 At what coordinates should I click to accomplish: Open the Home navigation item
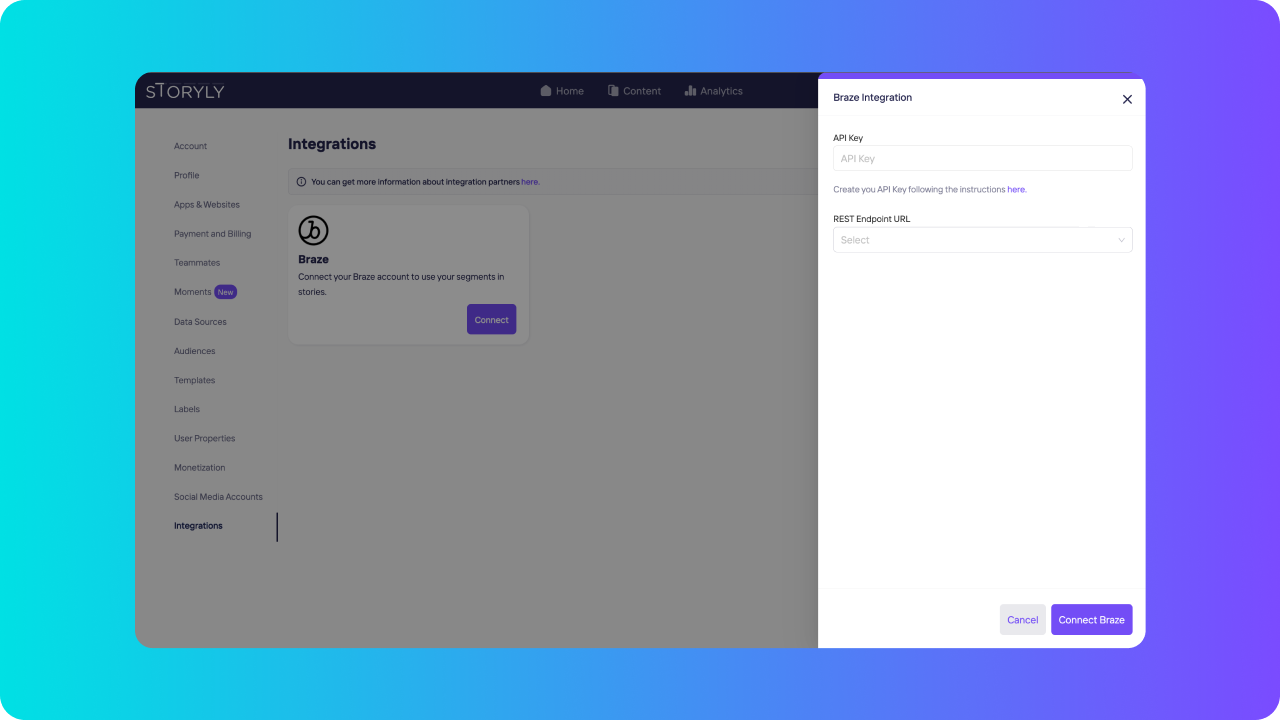562,91
